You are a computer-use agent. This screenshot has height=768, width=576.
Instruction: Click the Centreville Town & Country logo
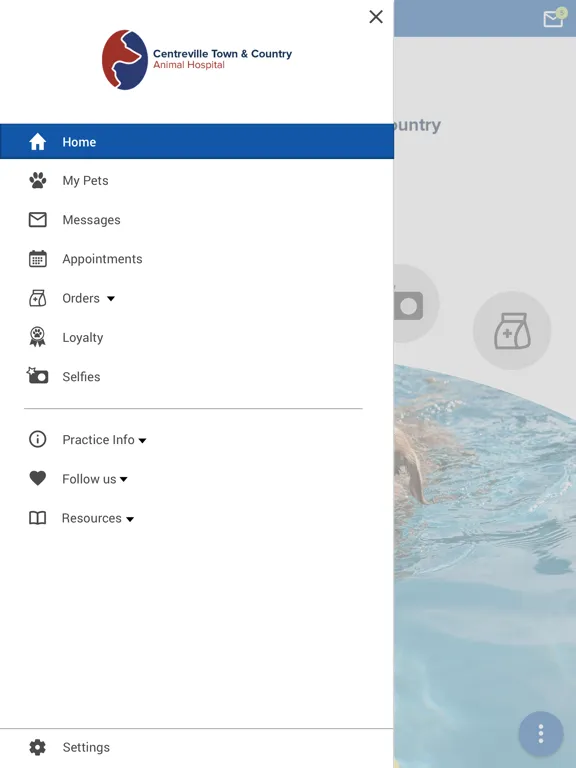pyautogui.click(x=196, y=60)
